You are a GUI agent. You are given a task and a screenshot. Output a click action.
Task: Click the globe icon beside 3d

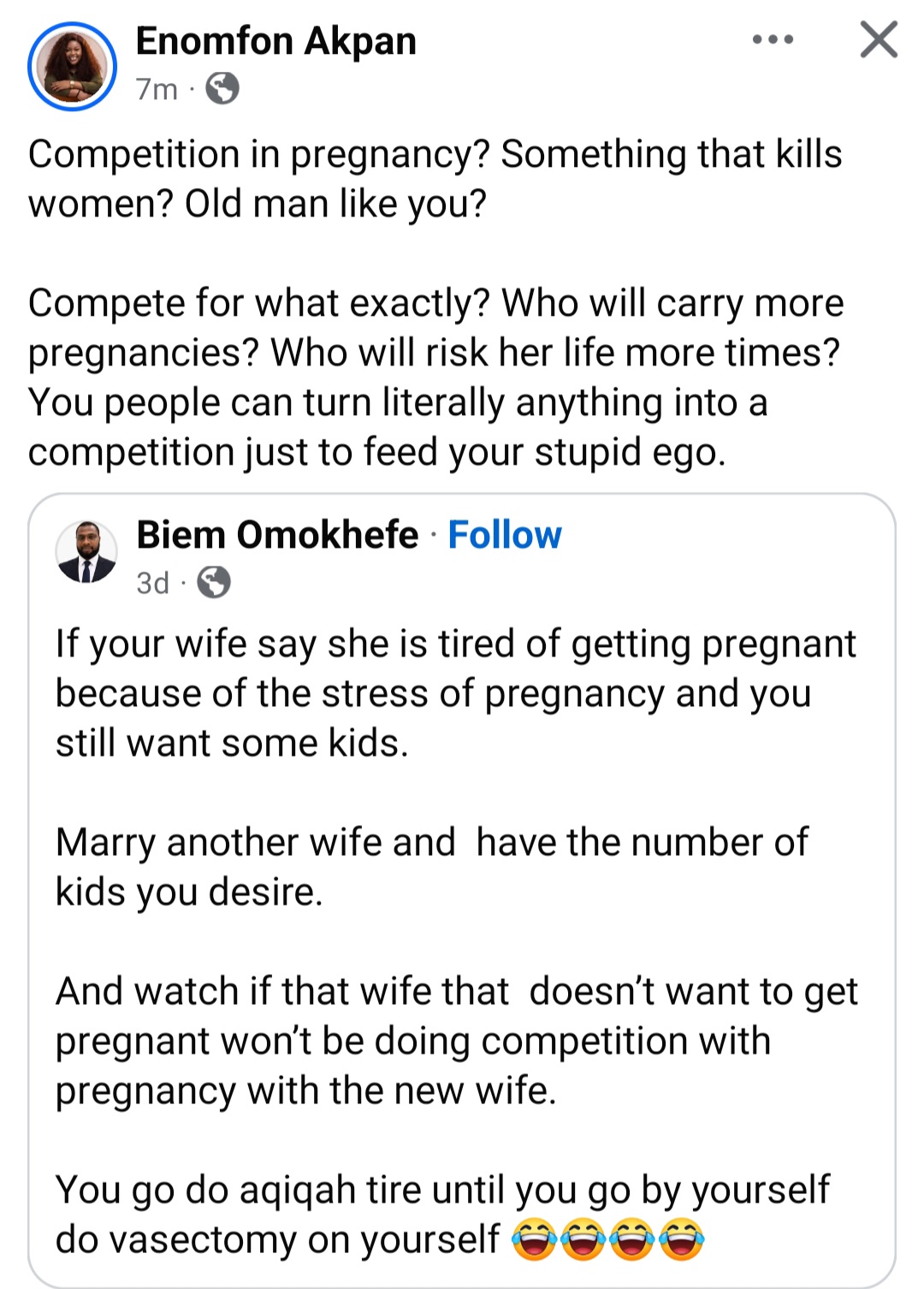point(214,583)
